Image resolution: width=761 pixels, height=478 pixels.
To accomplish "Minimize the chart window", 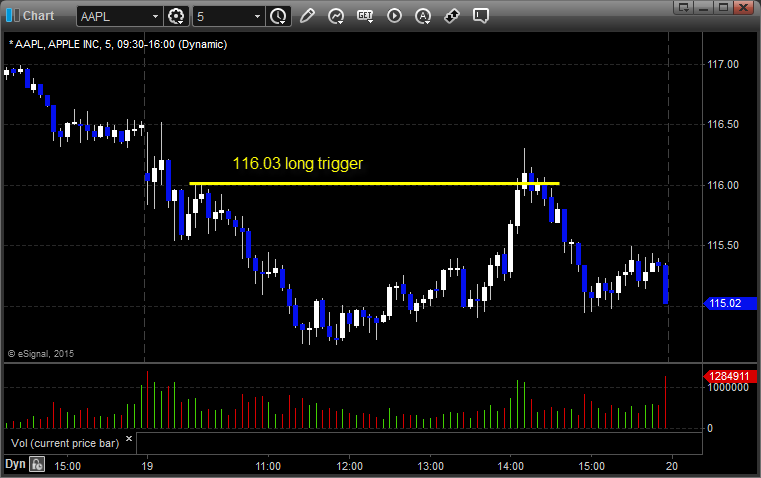I will [x=704, y=7].
